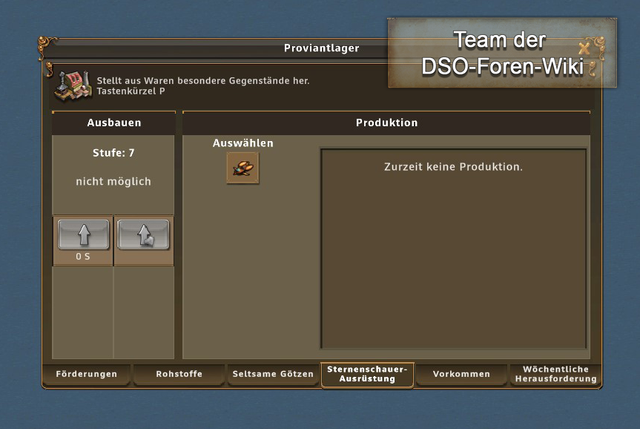Click the Produktion panel header

click(x=387, y=123)
